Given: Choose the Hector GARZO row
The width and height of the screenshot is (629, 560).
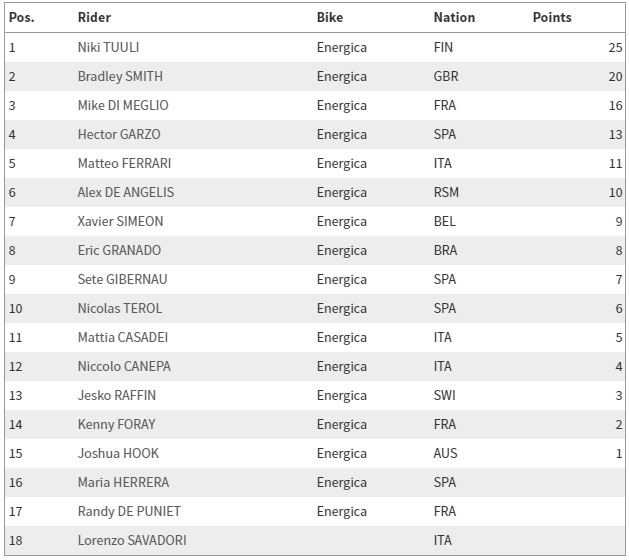Looking at the screenshot, I should tap(314, 134).
